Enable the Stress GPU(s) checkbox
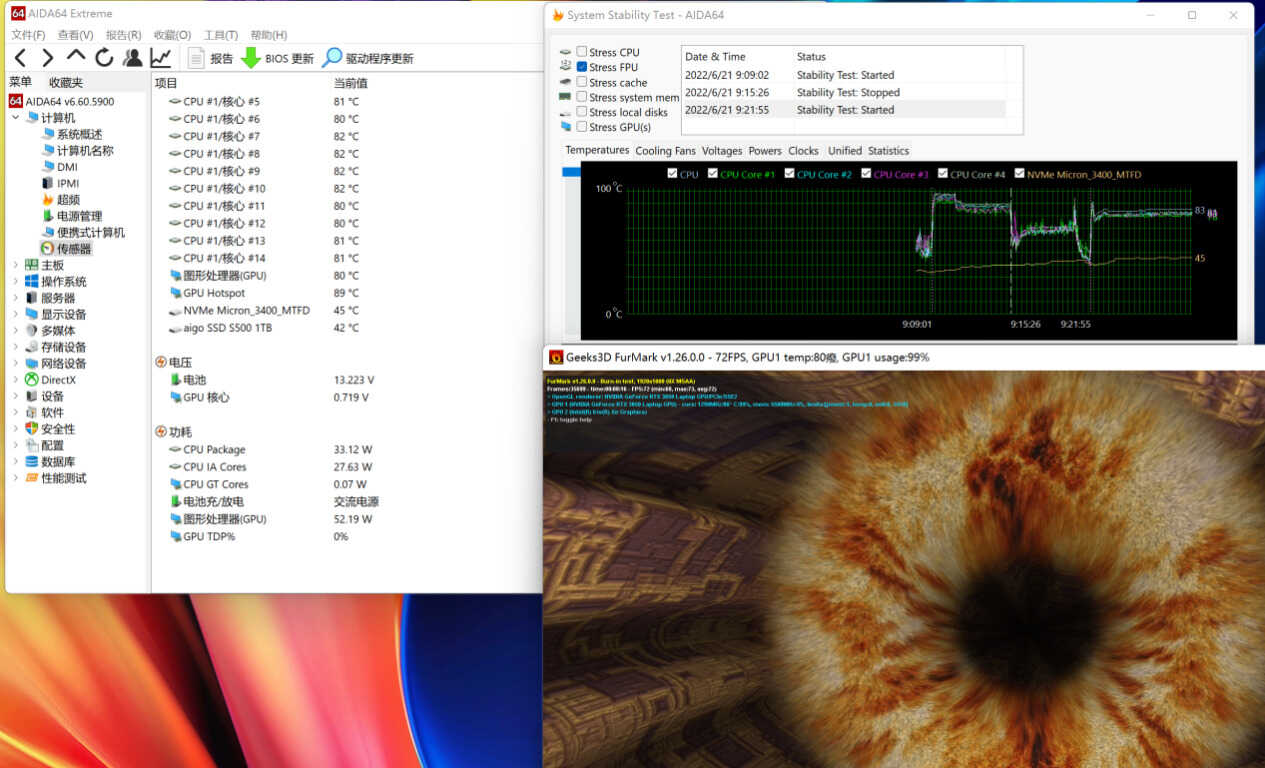1265x768 pixels. coord(582,127)
